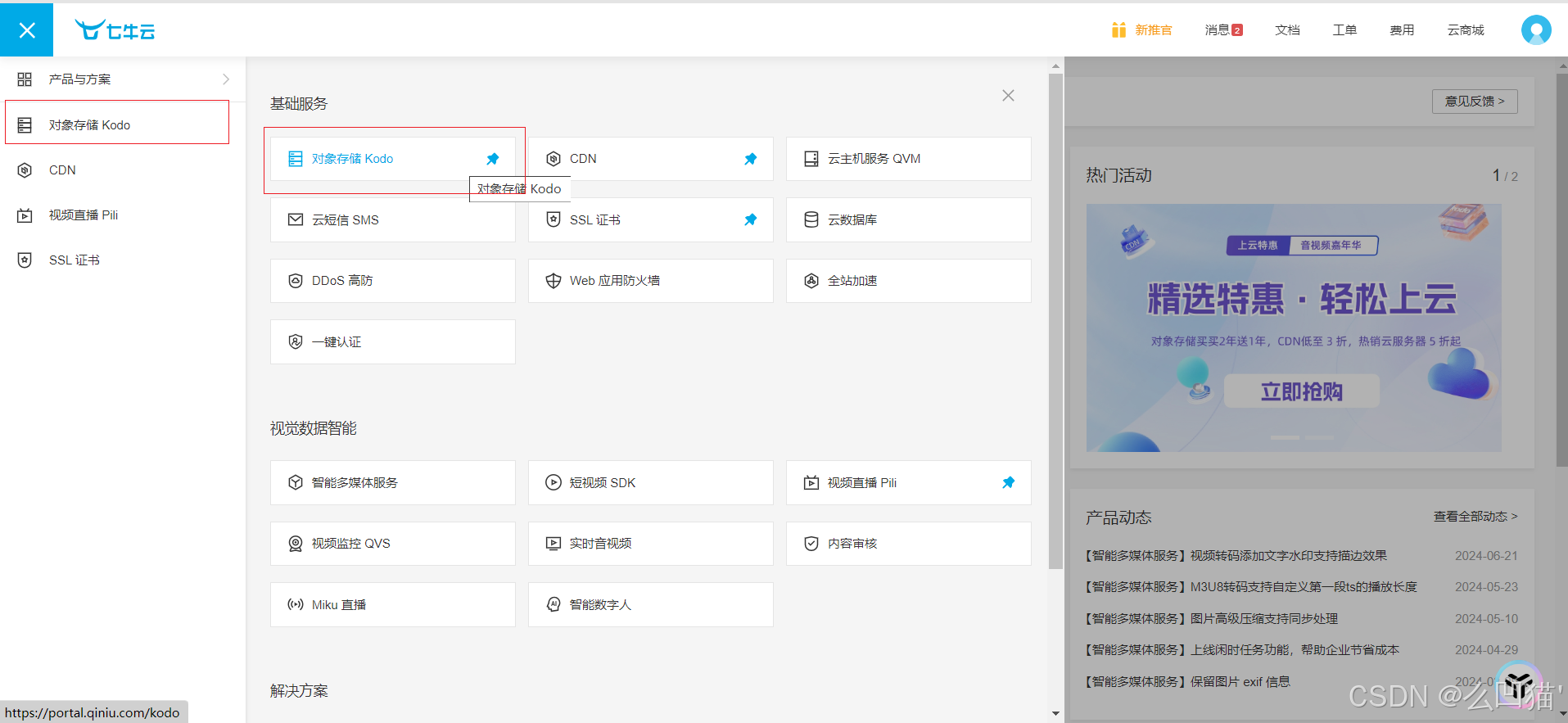Click the 2024-06-21 date text

click(x=1486, y=556)
